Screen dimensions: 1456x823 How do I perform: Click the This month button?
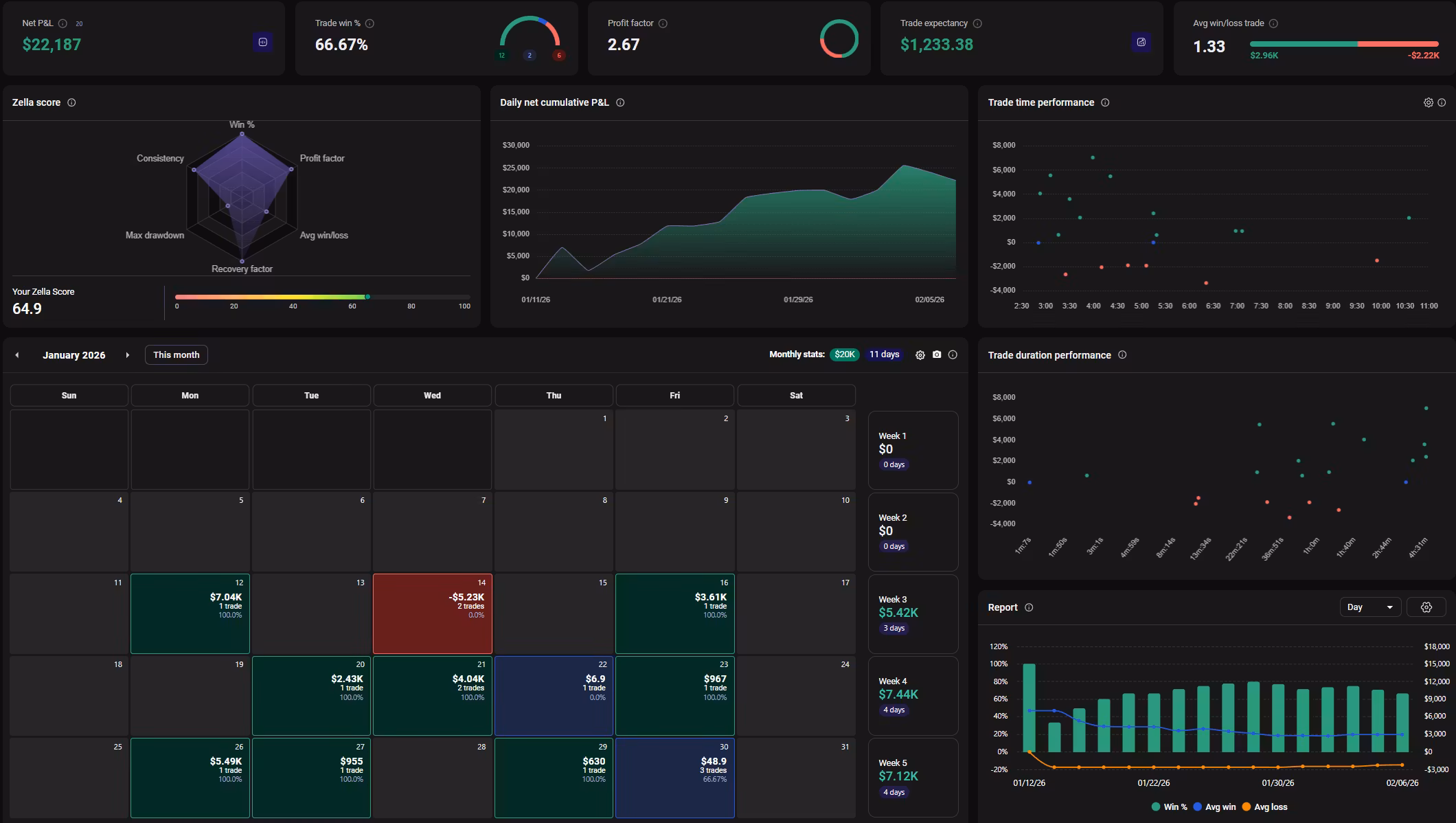click(176, 355)
